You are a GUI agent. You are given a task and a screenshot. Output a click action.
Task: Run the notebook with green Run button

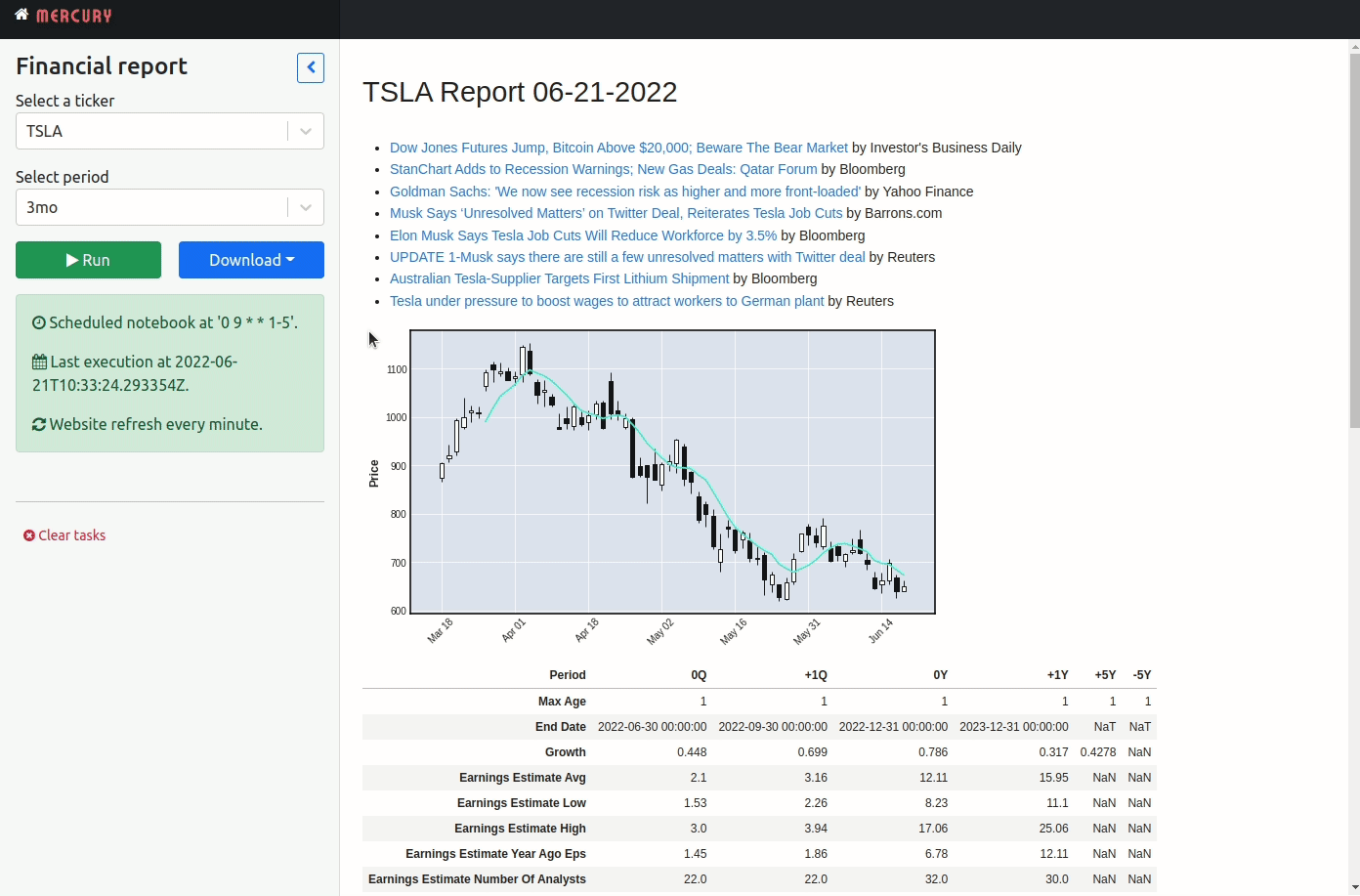coord(88,260)
